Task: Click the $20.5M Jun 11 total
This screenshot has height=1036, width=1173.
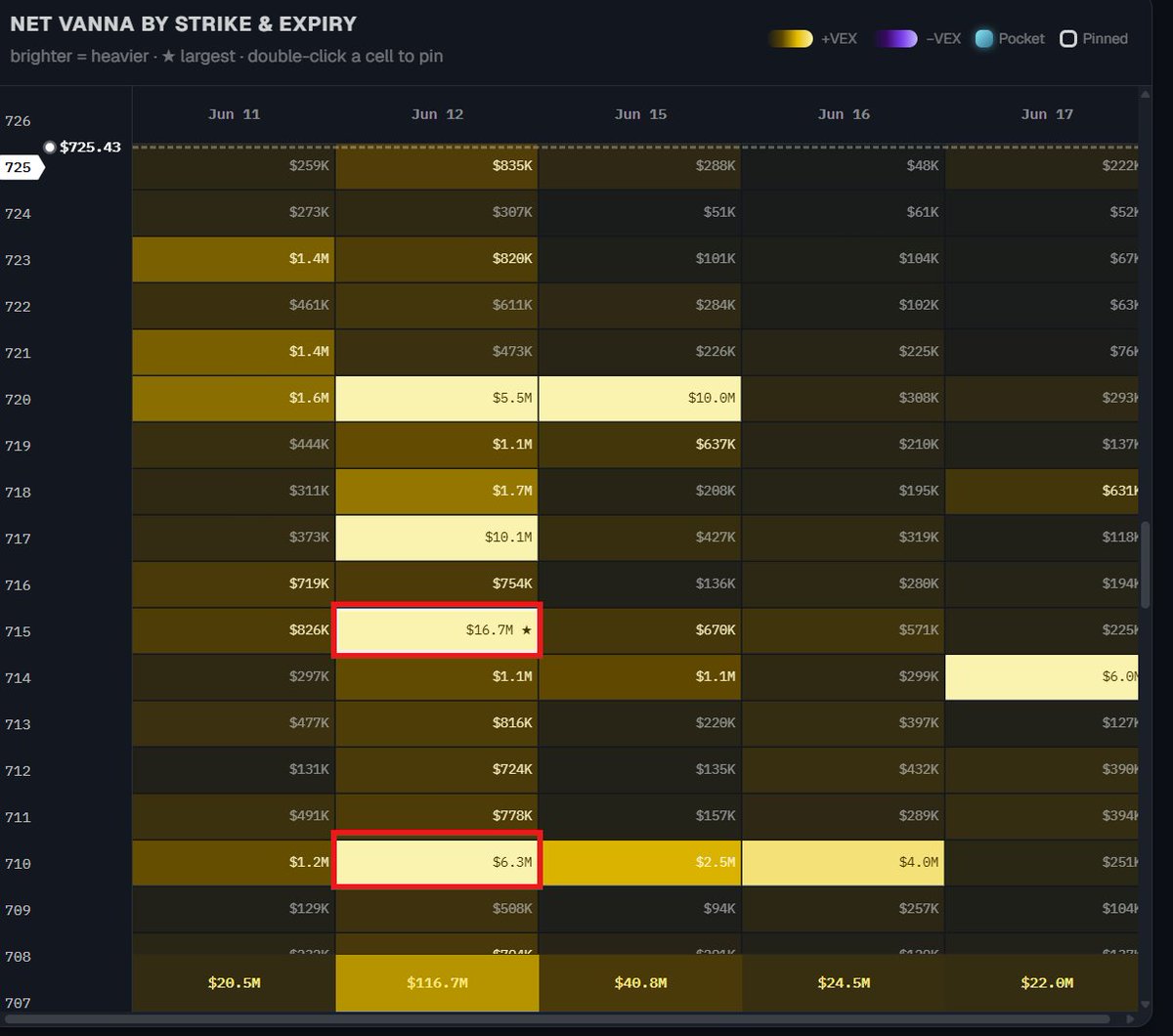Action: tap(234, 983)
